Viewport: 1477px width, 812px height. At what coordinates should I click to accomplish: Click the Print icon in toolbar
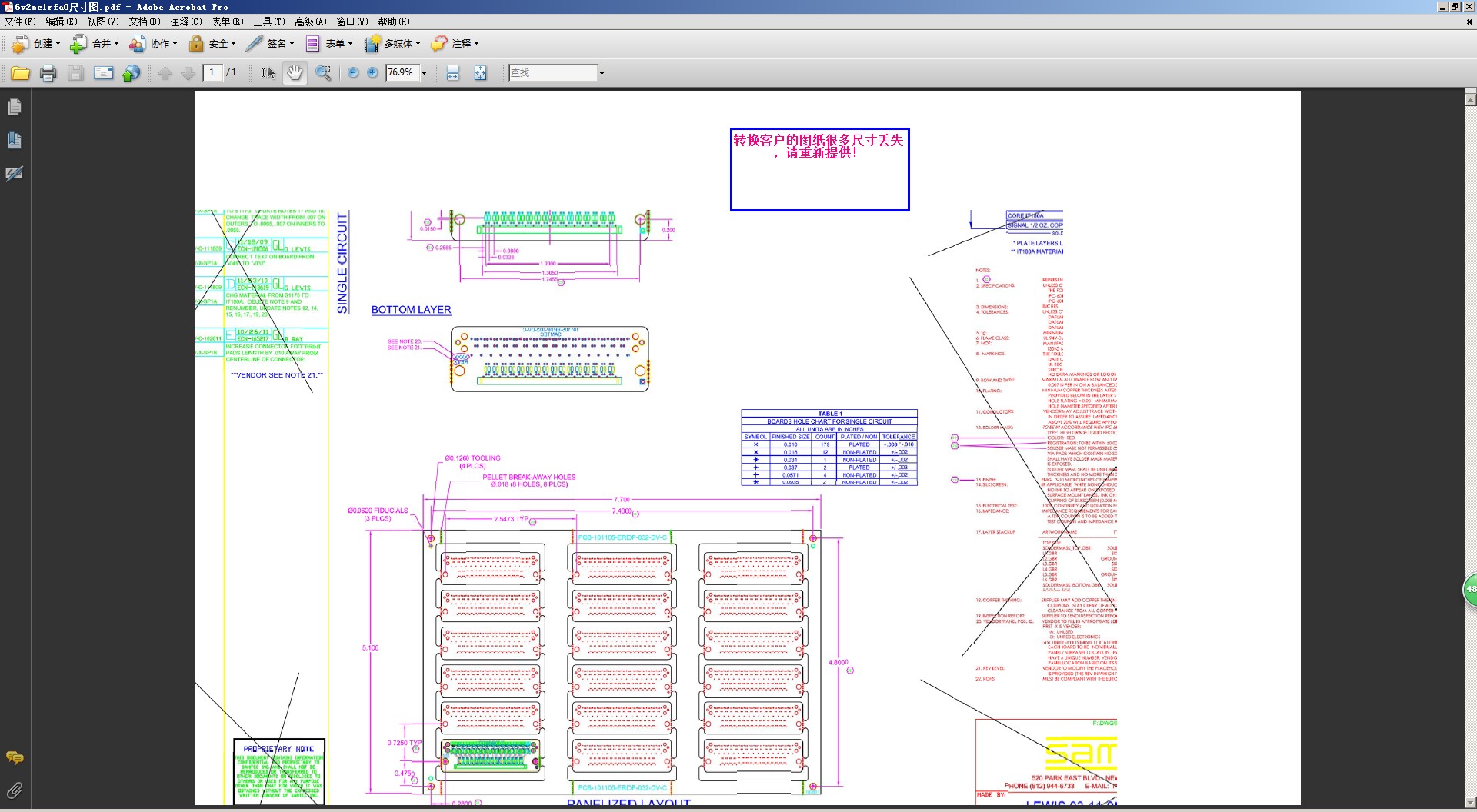tap(48, 73)
